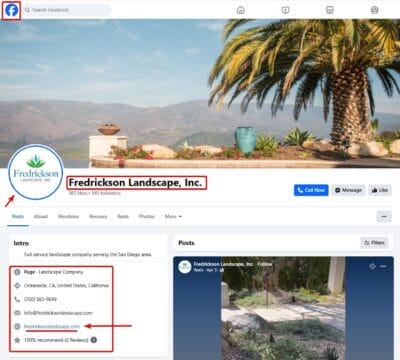Click the Message button
The height and width of the screenshot is (360, 400).
(348, 190)
